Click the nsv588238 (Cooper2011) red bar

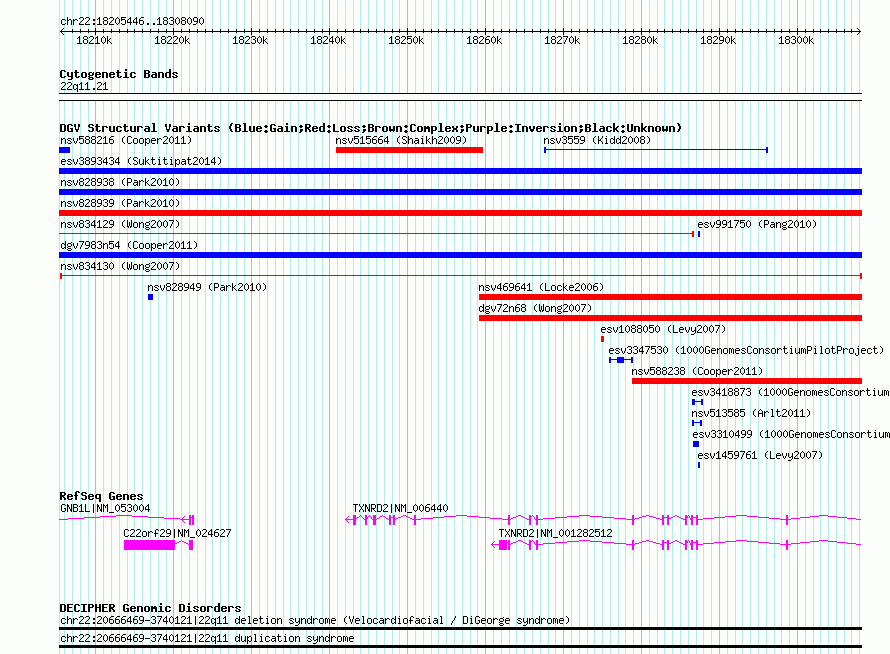coord(747,381)
